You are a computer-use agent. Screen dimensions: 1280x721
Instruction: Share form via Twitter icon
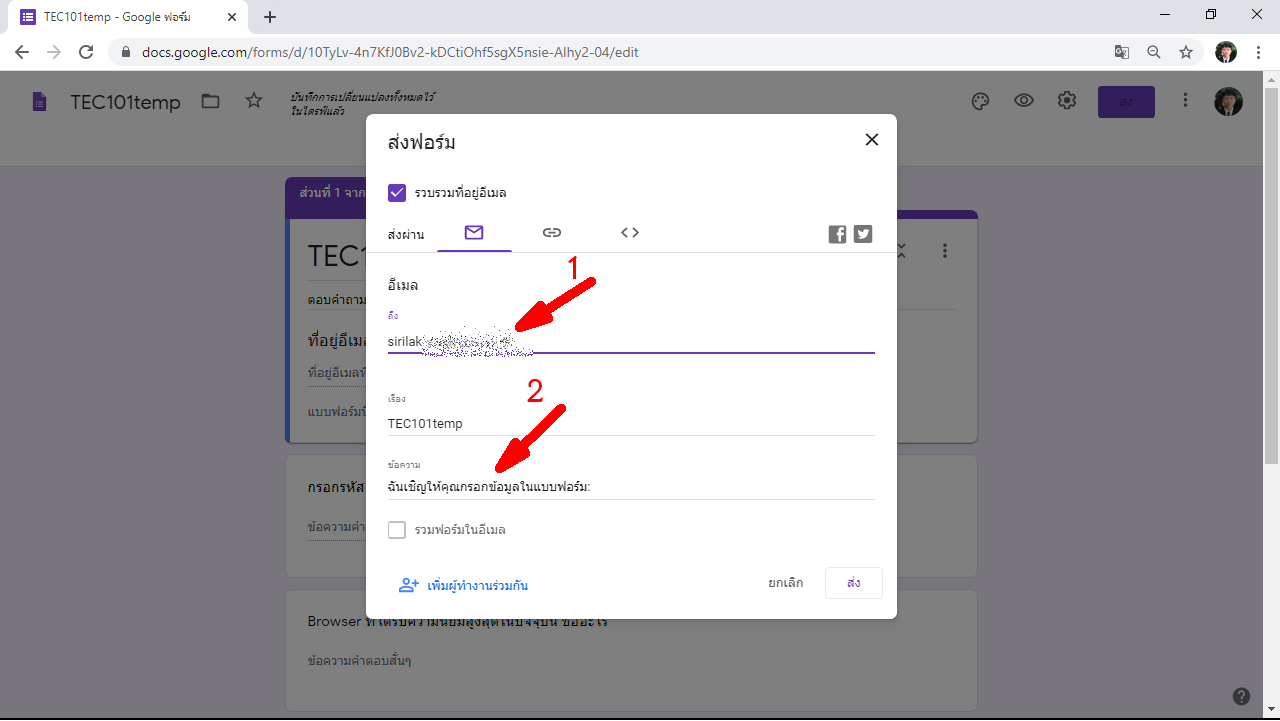(x=863, y=234)
